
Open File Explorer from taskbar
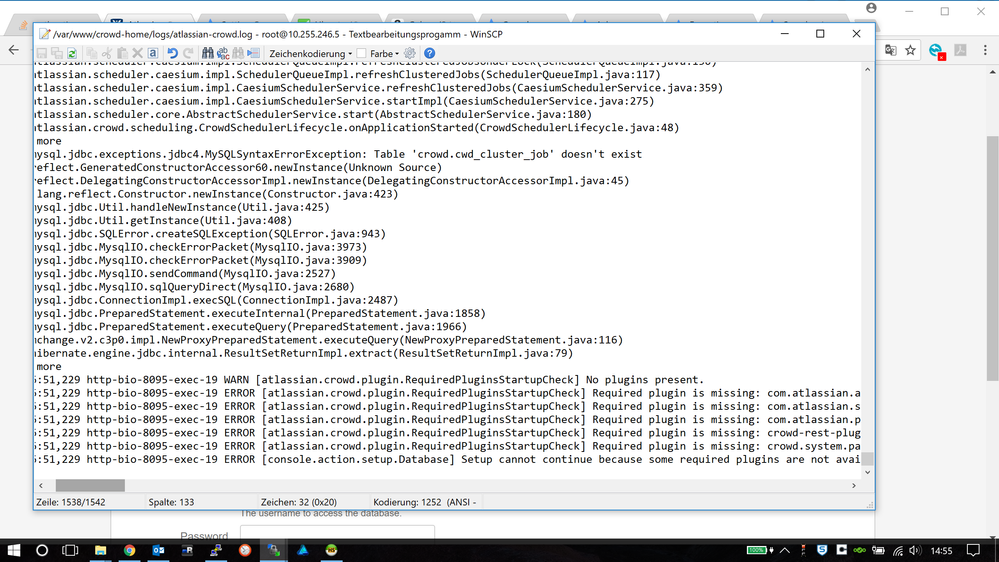click(100, 550)
